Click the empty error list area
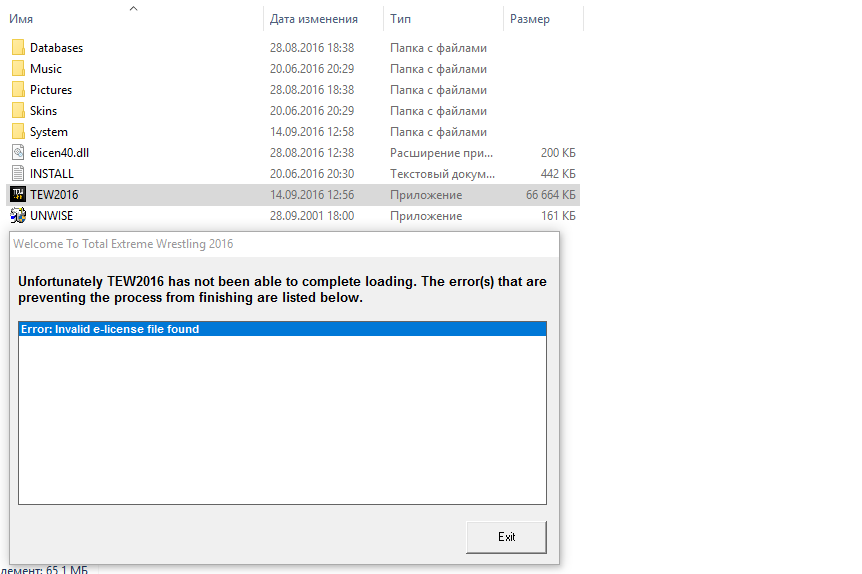This screenshot has height=574, width=862. (x=283, y=420)
